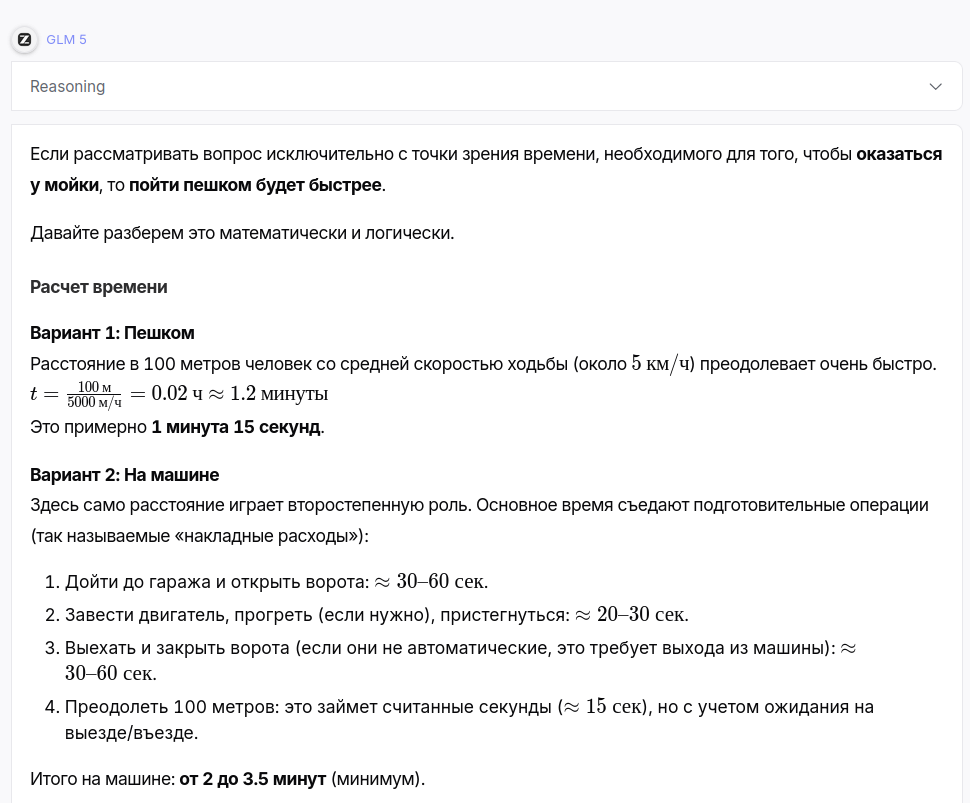Click the bold "от 2 до 3.5 минут" total
Image resolution: width=970 pixels, height=803 pixels.
click(252, 778)
